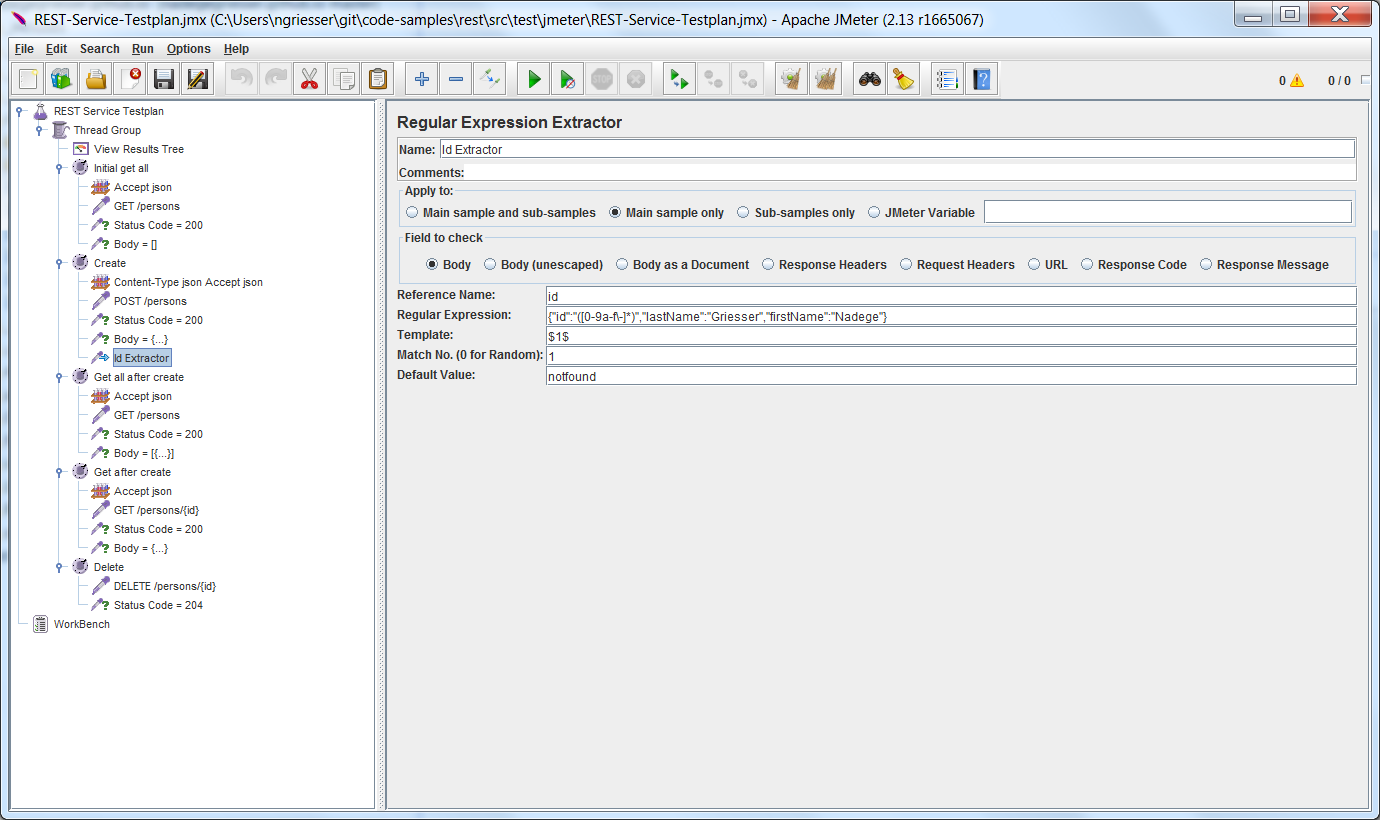
Task: Click the Clear All results icon
Action: pos(826,79)
